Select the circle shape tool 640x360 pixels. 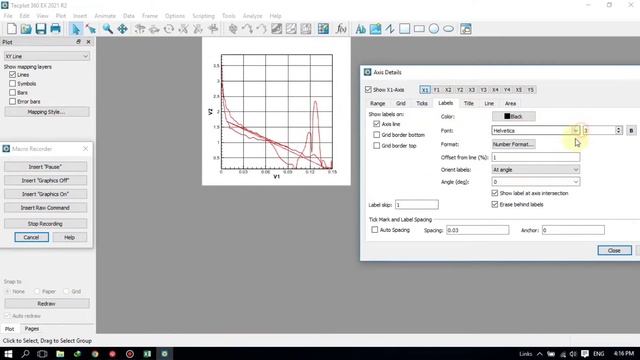click(434, 29)
